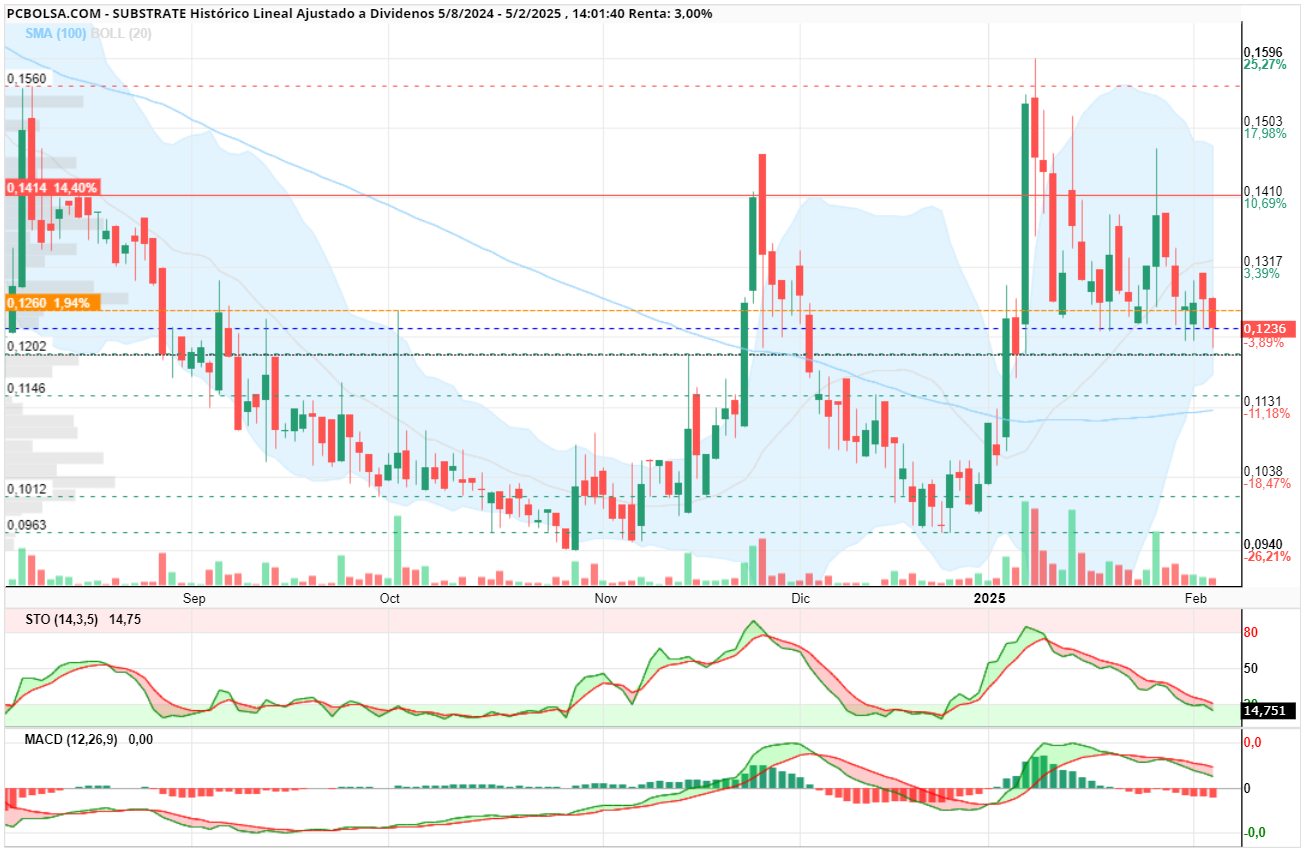The image size is (1305, 852).
Task: Click the 3,39% percentage label
Action: (x=1261, y=273)
